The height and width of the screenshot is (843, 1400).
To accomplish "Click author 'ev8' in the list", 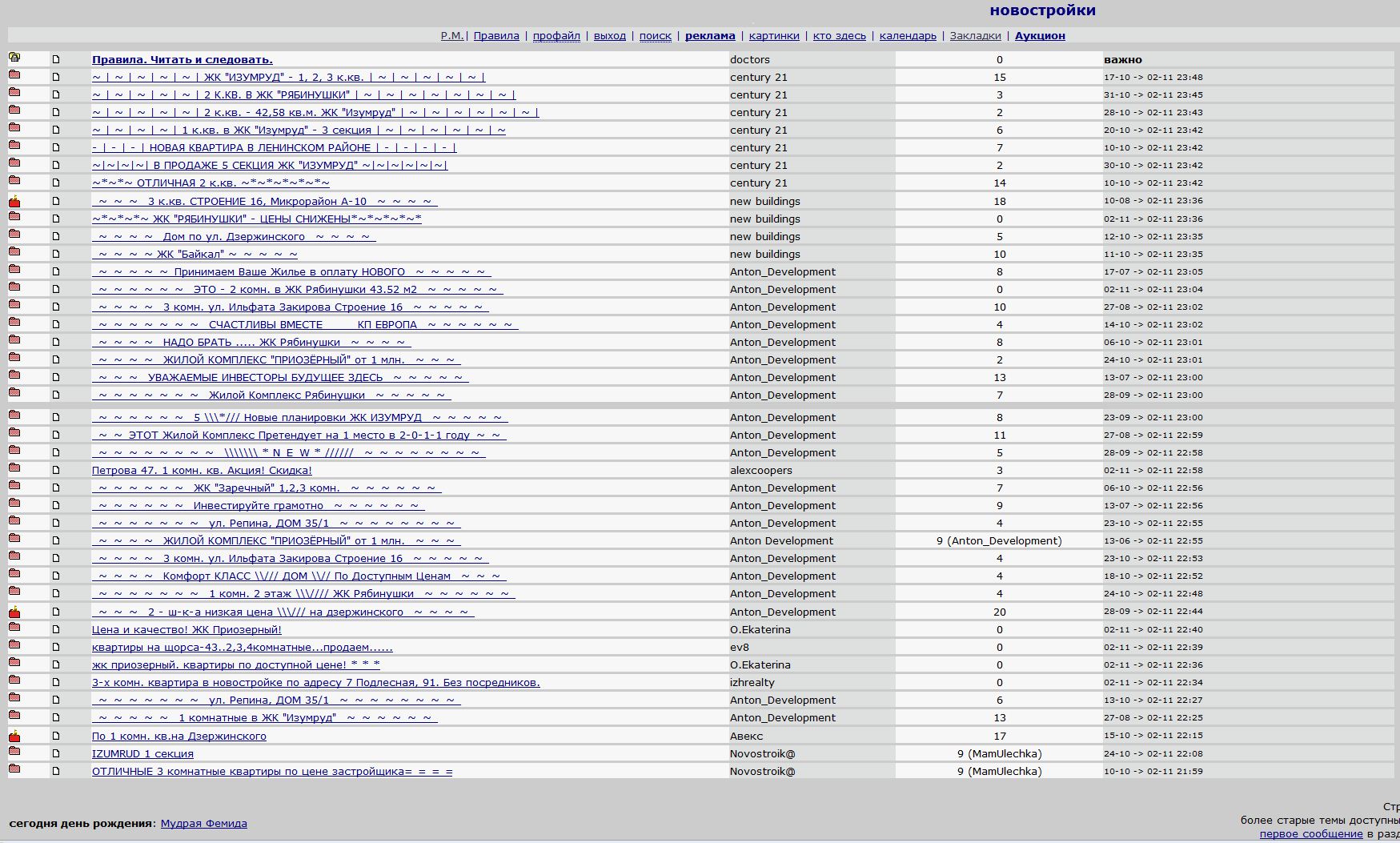I will (x=740, y=648).
